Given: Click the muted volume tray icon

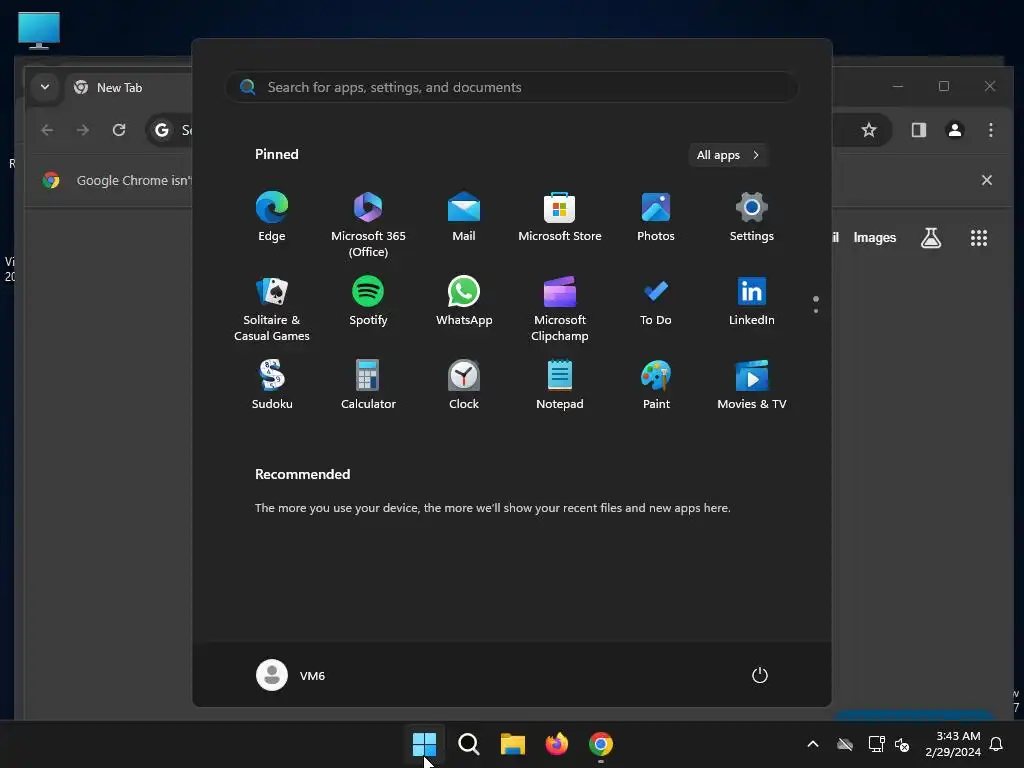Looking at the screenshot, I should point(902,744).
